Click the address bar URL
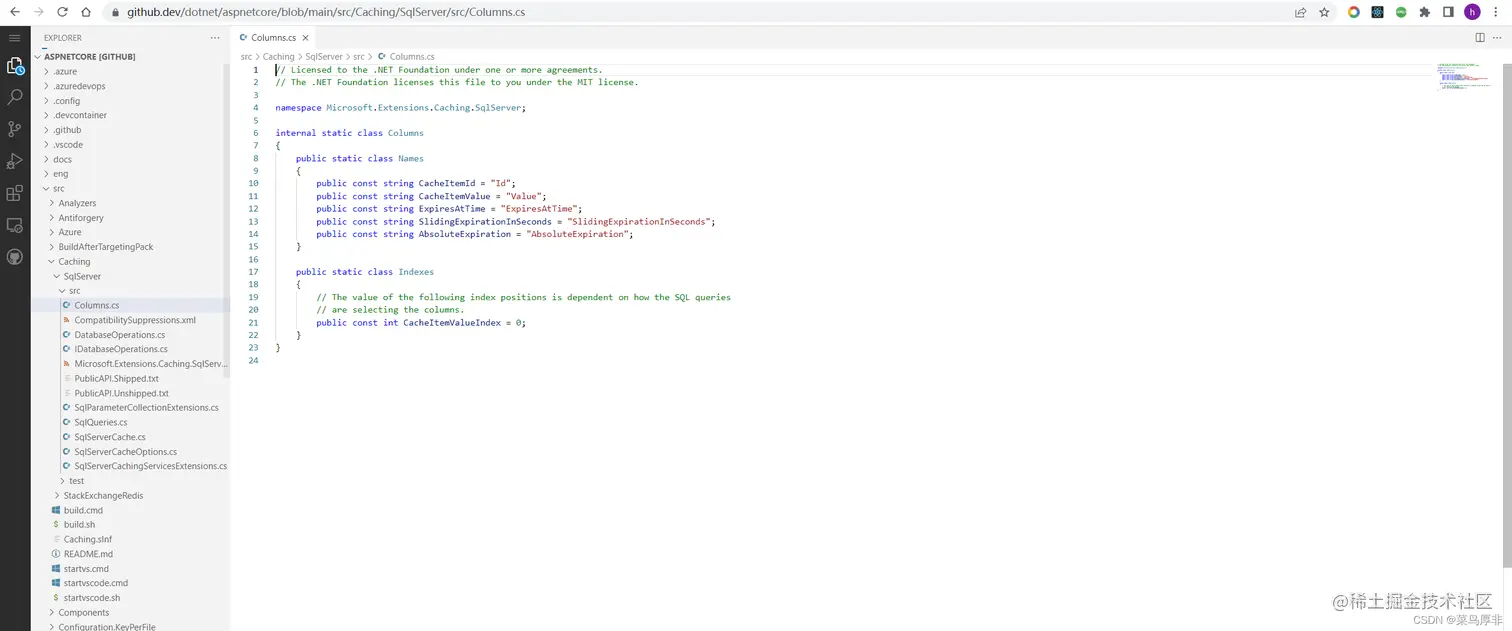The image size is (1512, 631). point(325,12)
